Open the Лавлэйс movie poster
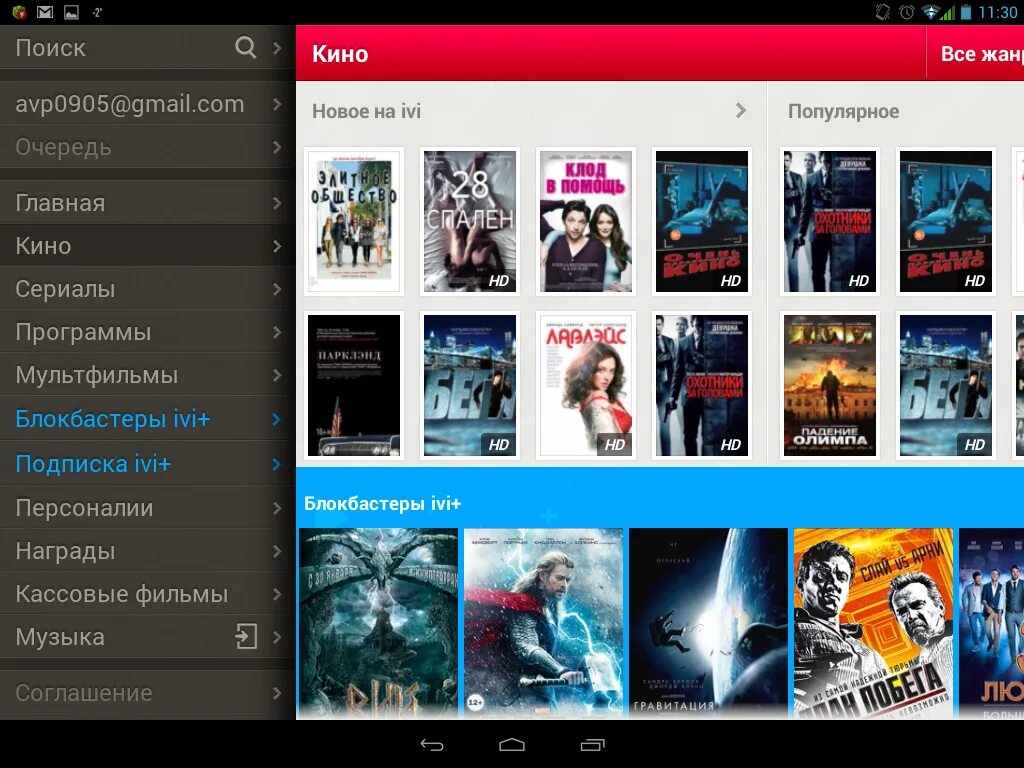This screenshot has height=768, width=1024. [x=586, y=385]
